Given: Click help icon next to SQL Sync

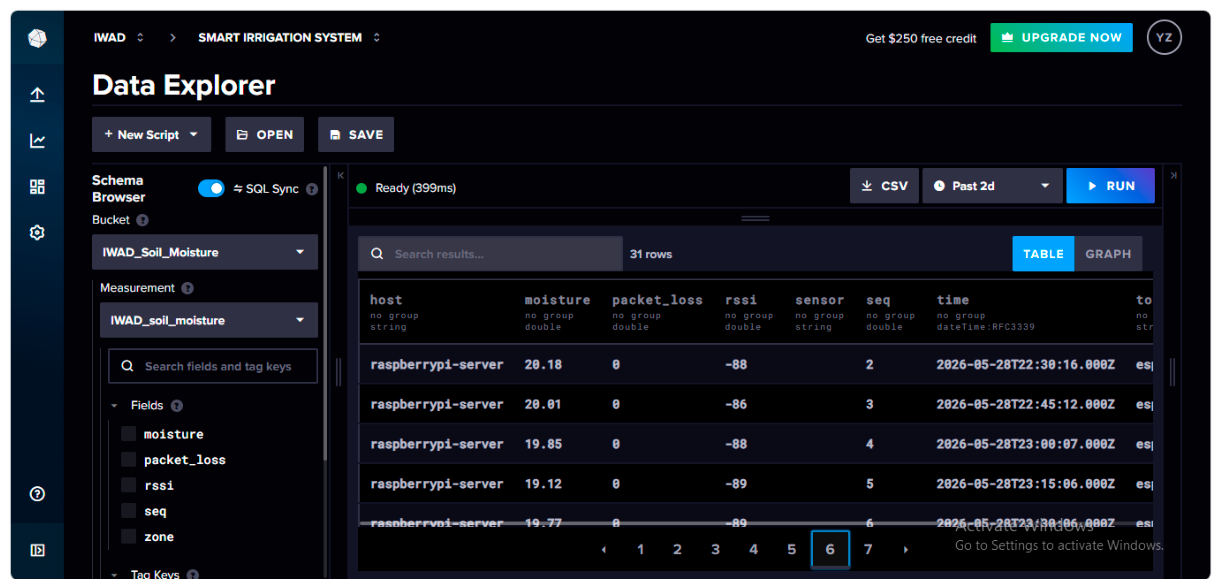Looking at the screenshot, I should click(312, 189).
